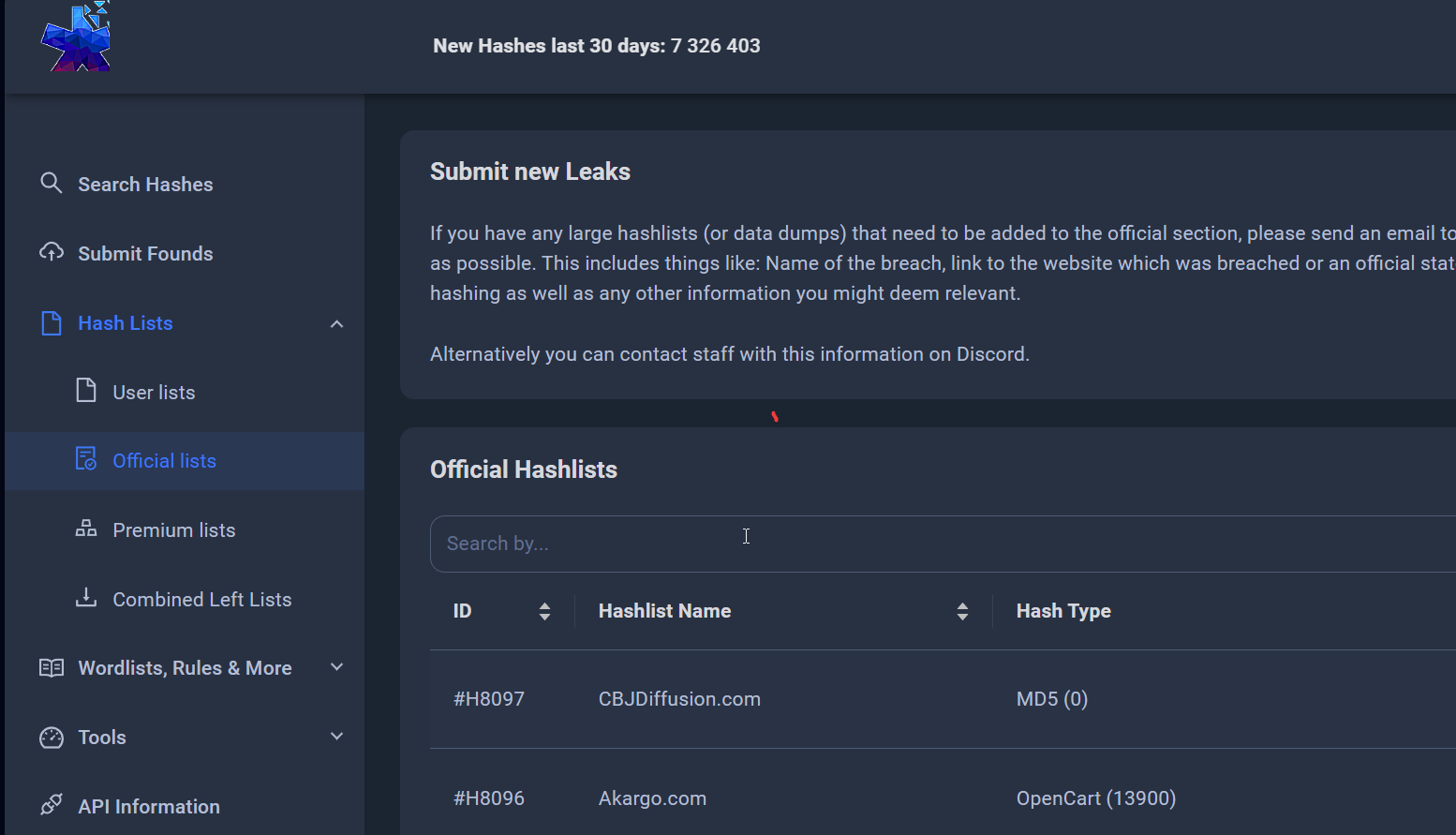Click the Premium lists icon
This screenshot has height=835, width=1456.
[86, 529]
